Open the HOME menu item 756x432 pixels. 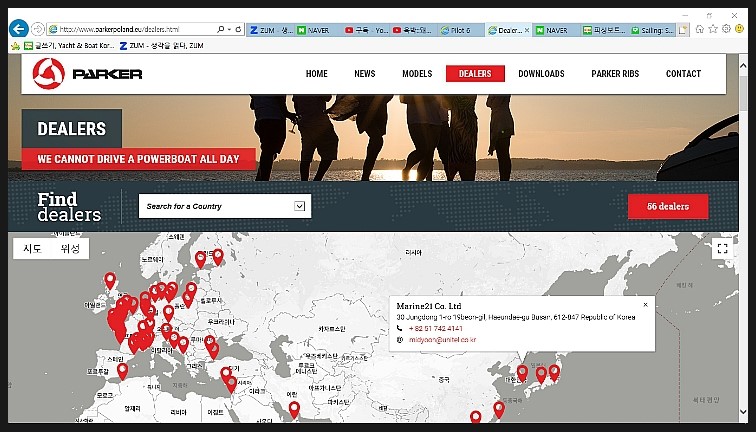(x=316, y=74)
